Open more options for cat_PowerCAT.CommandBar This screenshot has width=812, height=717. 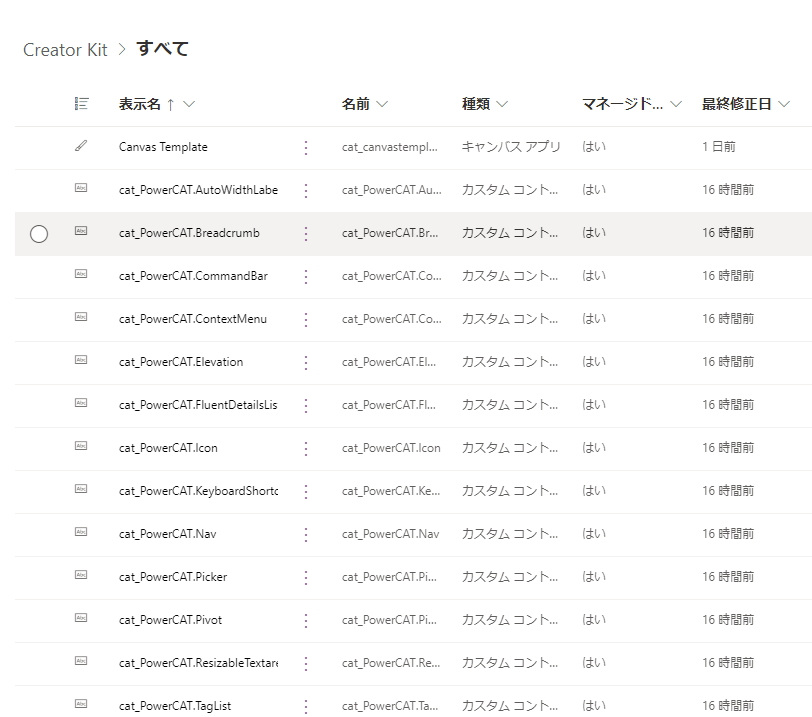tap(306, 276)
